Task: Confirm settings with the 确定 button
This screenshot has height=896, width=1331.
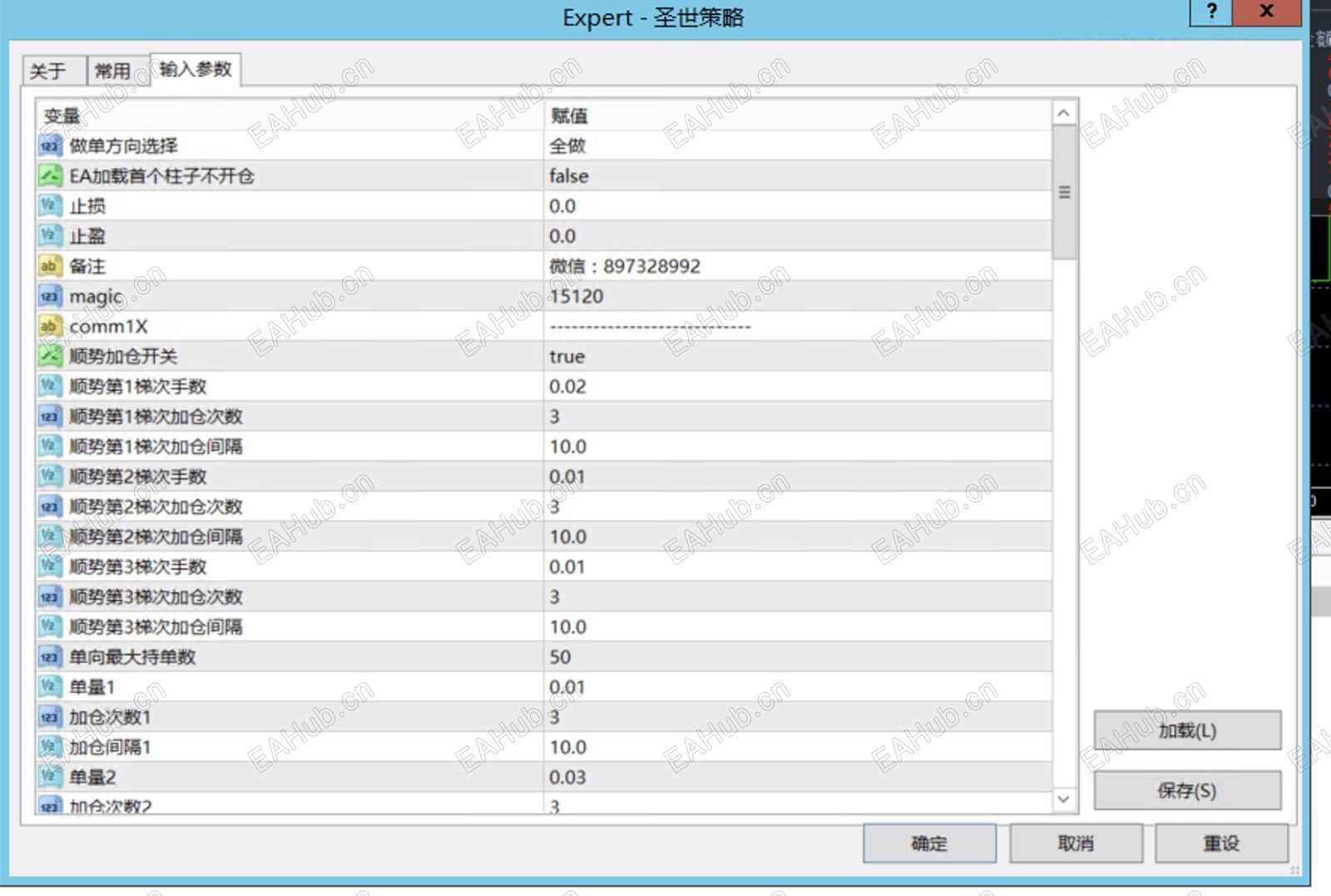Action: coord(929,844)
